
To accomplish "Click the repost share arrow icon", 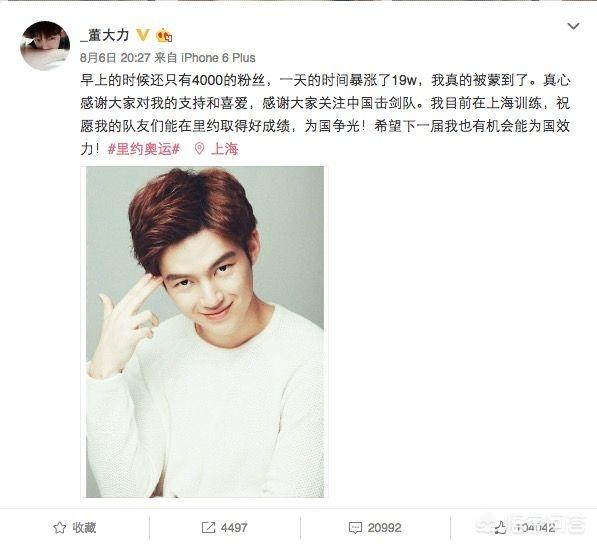I will (x=208, y=528).
